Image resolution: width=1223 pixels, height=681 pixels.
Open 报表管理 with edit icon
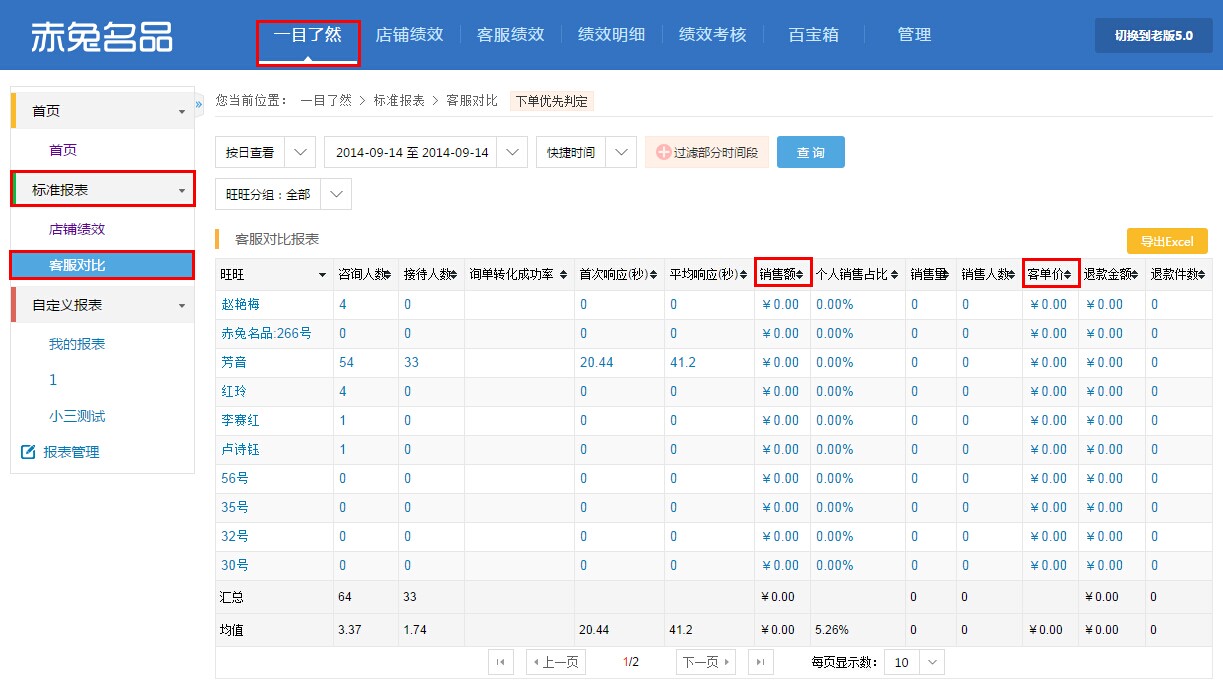[60, 452]
